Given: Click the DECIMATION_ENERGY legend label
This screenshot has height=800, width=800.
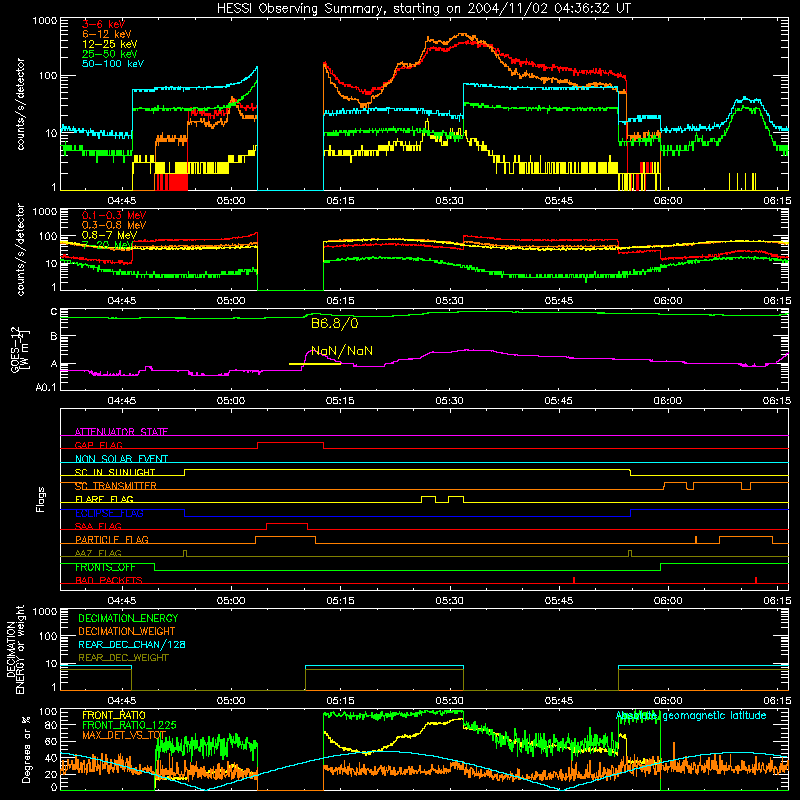Looking at the screenshot, I should point(128,618).
